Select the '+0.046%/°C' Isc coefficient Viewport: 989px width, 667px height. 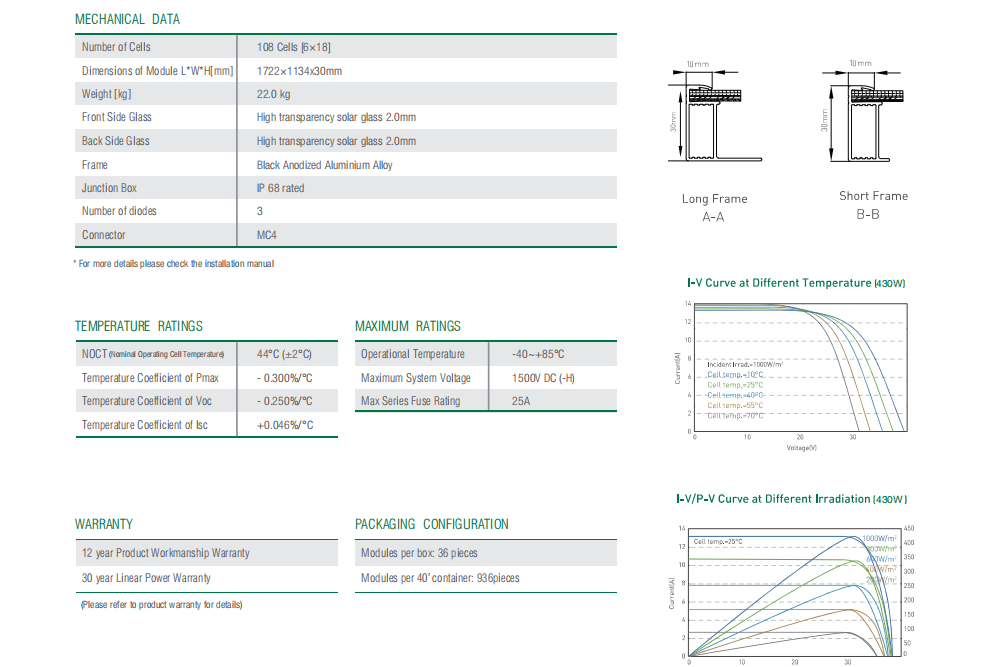pyautogui.click(x=284, y=425)
